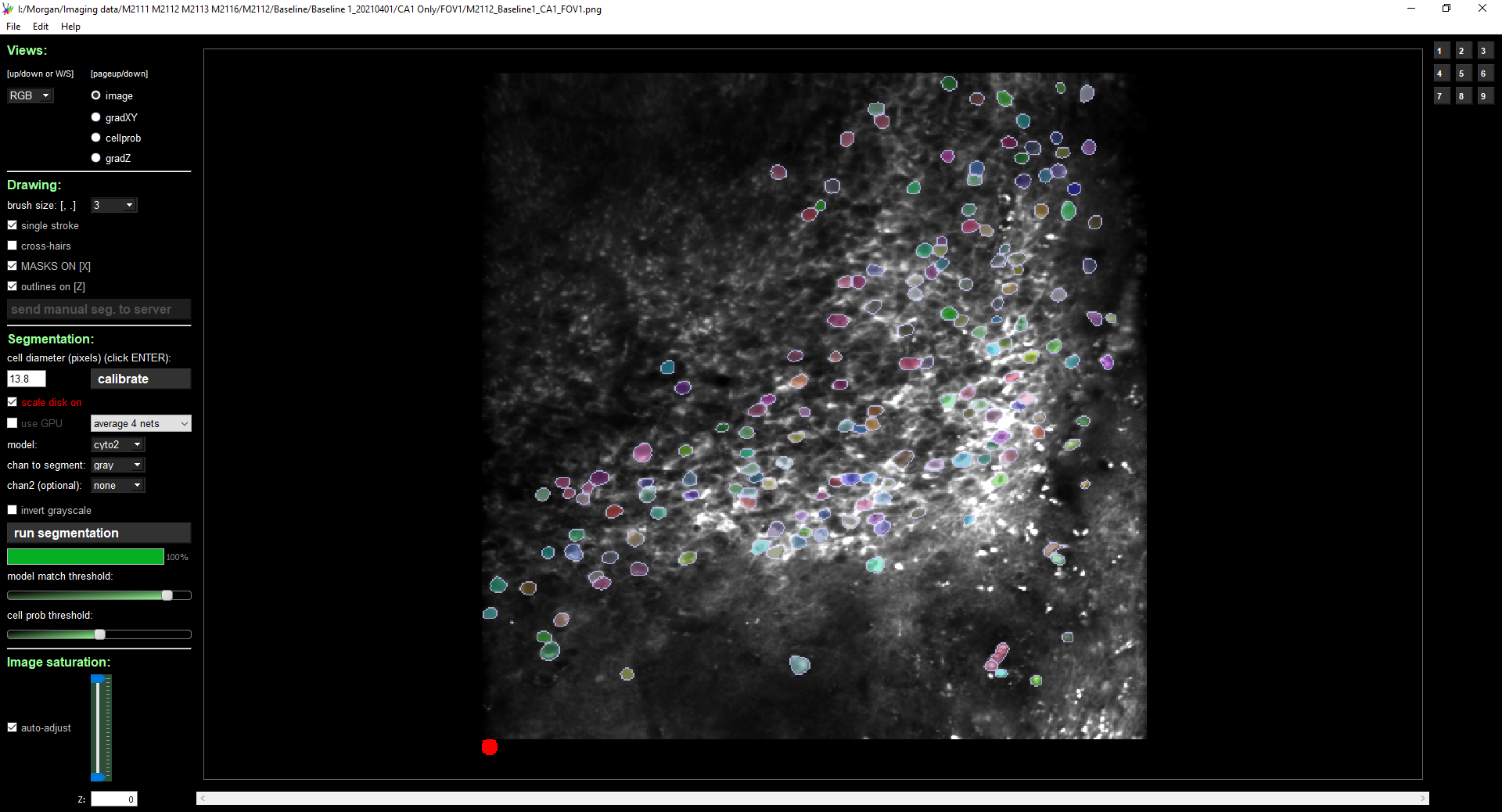Select view button "9"
Image resolution: width=1502 pixels, height=812 pixels.
pos(1484,95)
